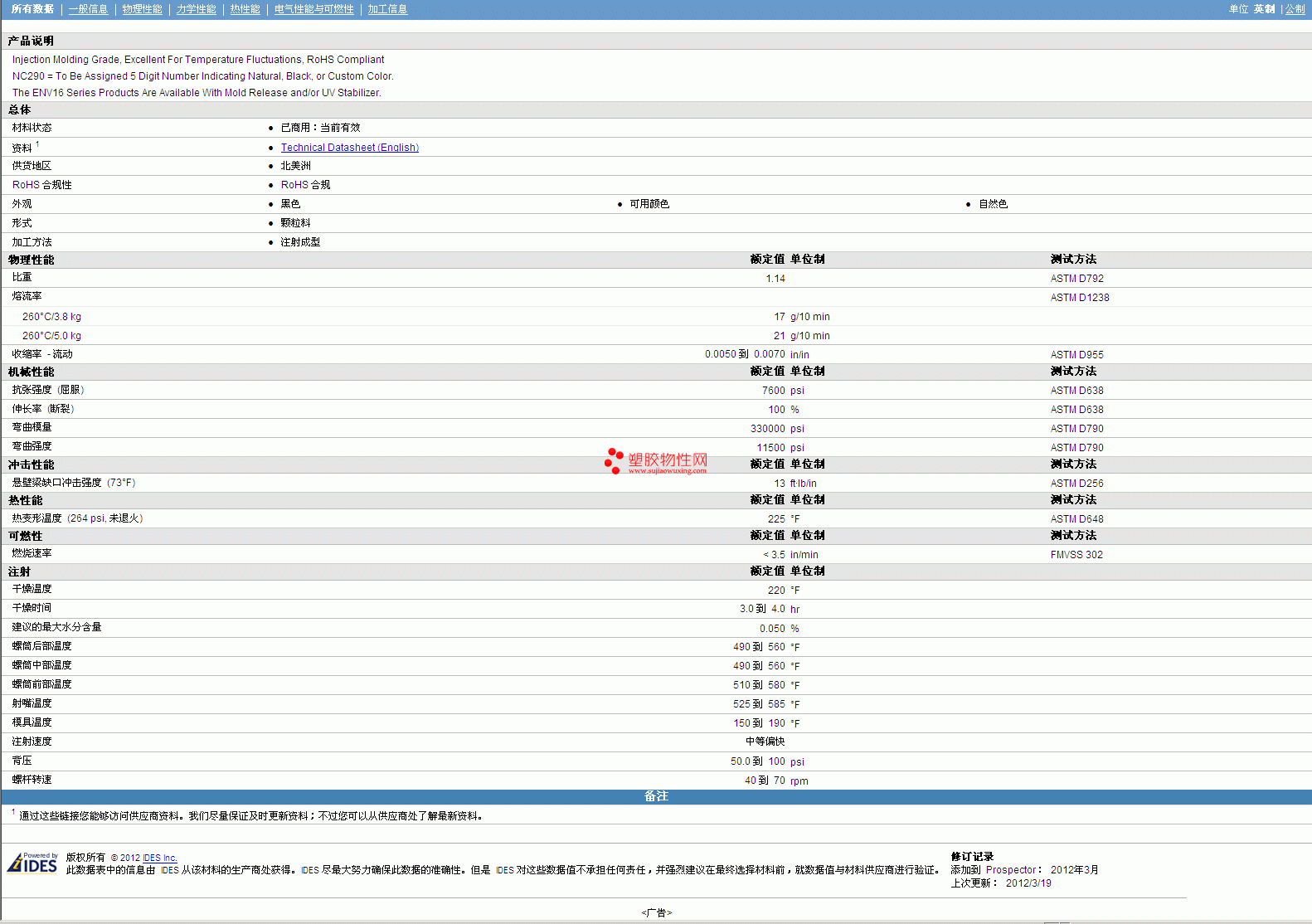Select ASTM D1238 test method text

(x=1079, y=298)
